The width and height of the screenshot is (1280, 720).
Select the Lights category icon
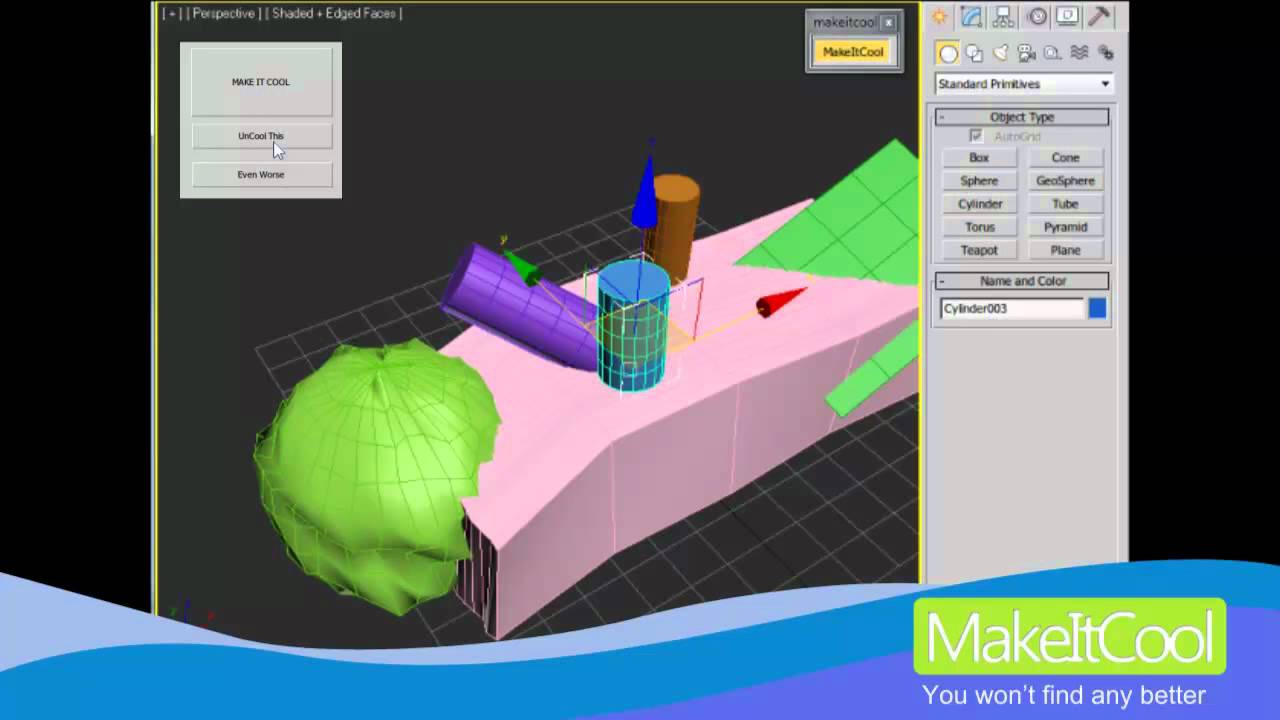(1001, 53)
